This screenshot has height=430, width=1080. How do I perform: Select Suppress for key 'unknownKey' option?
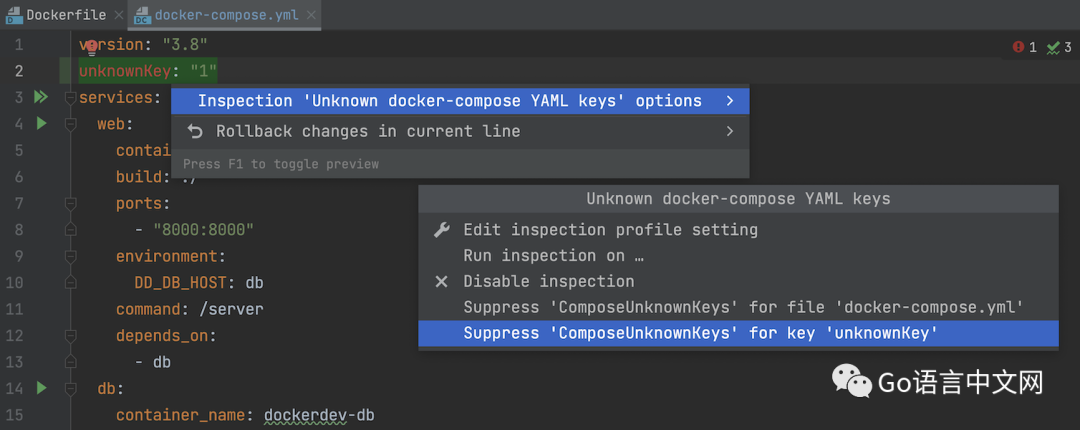coord(700,334)
